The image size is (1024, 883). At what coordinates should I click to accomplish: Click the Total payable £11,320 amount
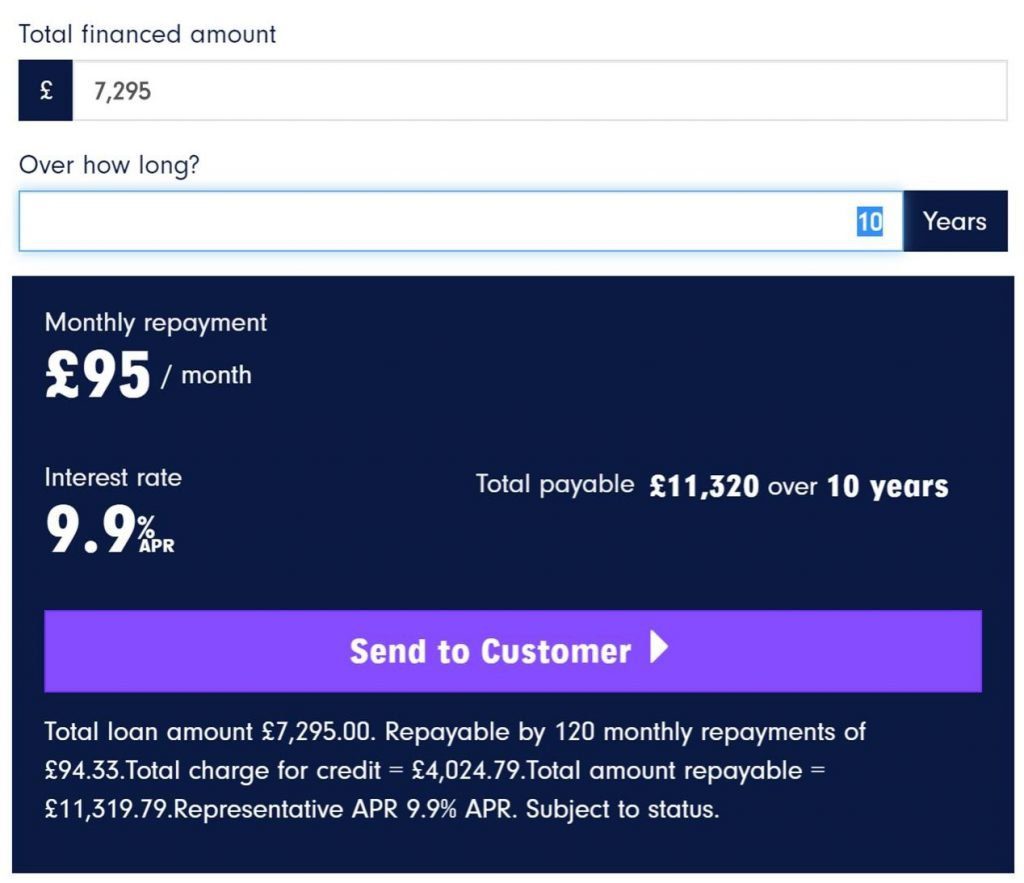coord(704,486)
